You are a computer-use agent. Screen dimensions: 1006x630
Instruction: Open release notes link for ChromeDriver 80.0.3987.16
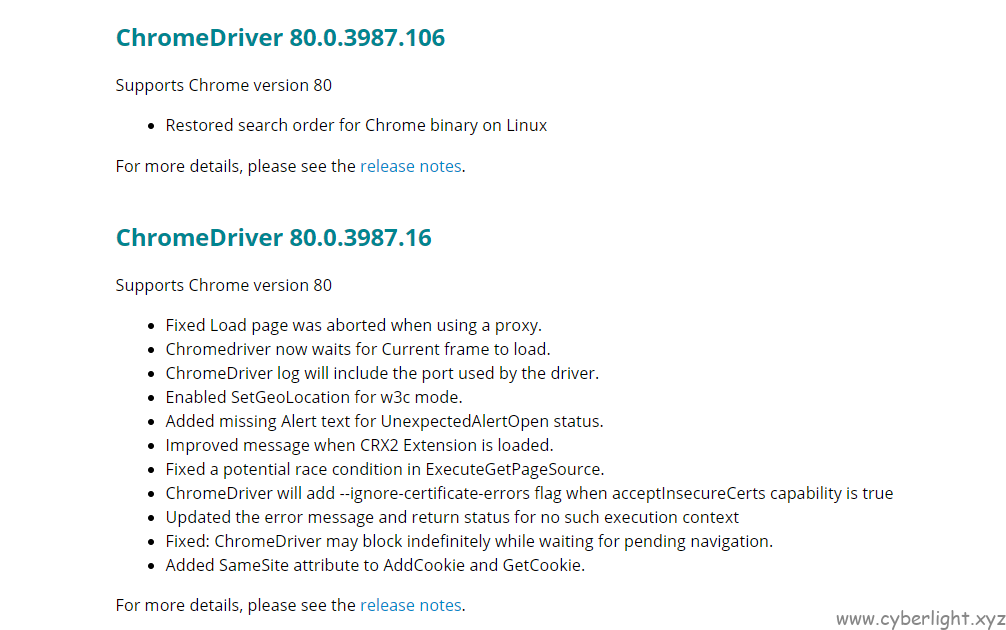pos(411,605)
